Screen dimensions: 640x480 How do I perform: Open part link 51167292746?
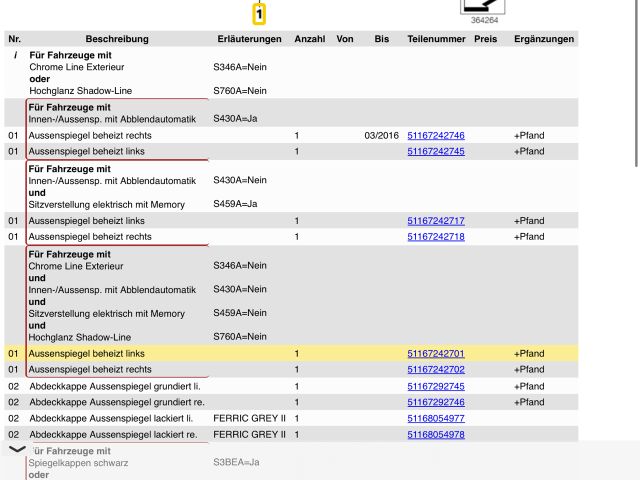click(435, 402)
